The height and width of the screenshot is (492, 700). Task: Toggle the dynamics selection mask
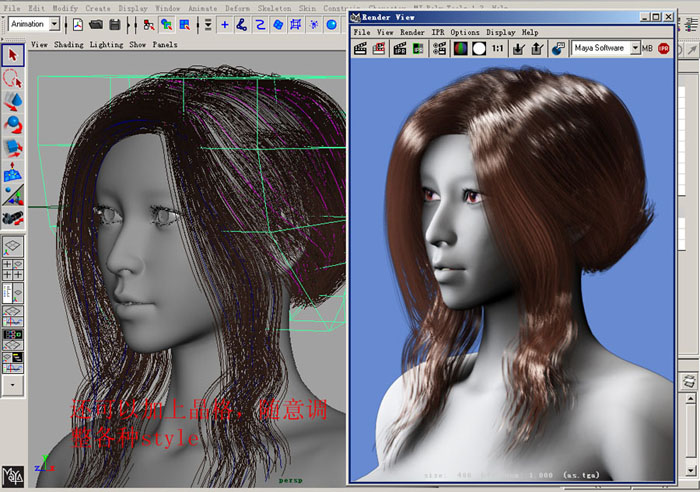click(x=314, y=25)
